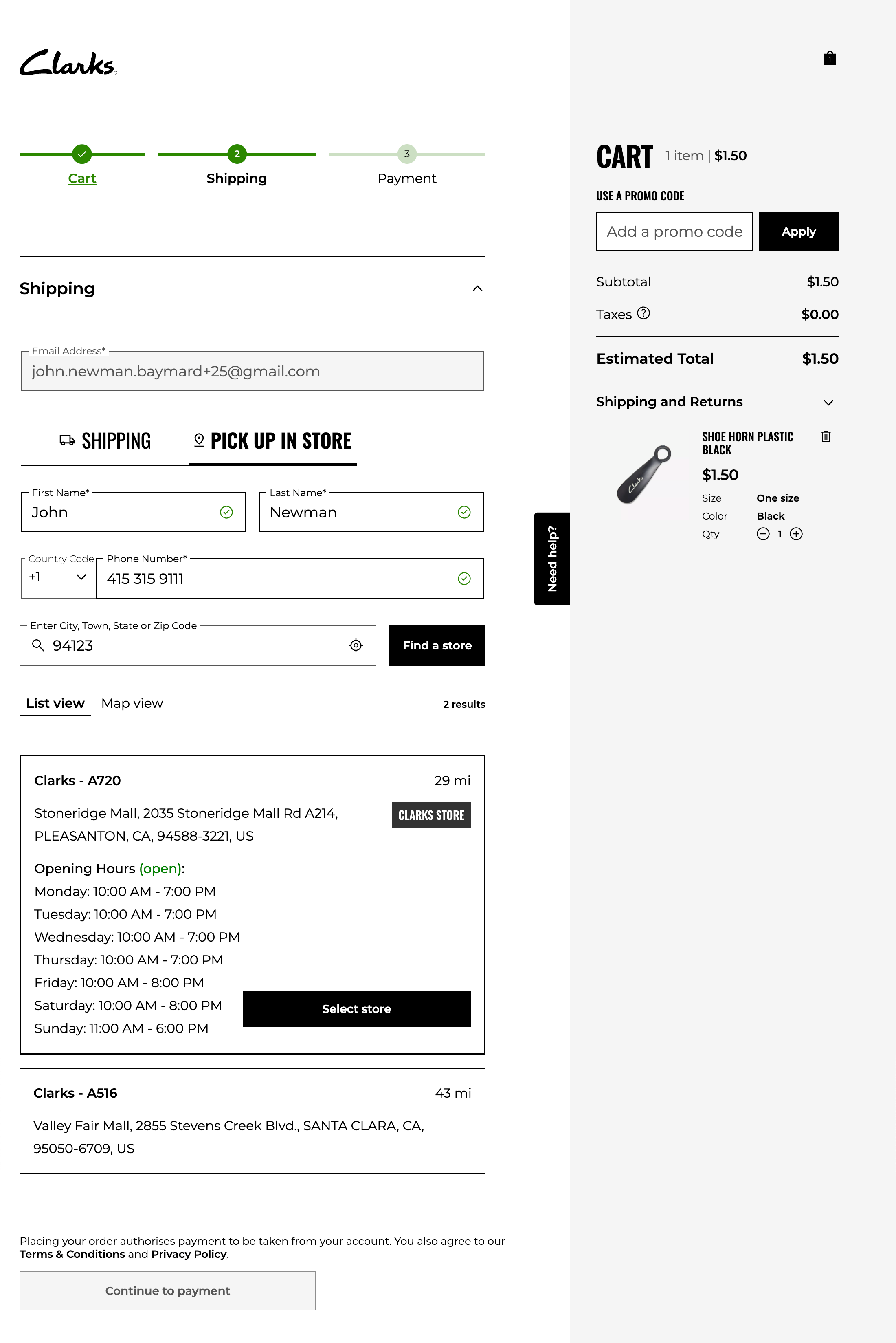Click the promo code input field
This screenshot has width=896, height=1343.
click(674, 231)
